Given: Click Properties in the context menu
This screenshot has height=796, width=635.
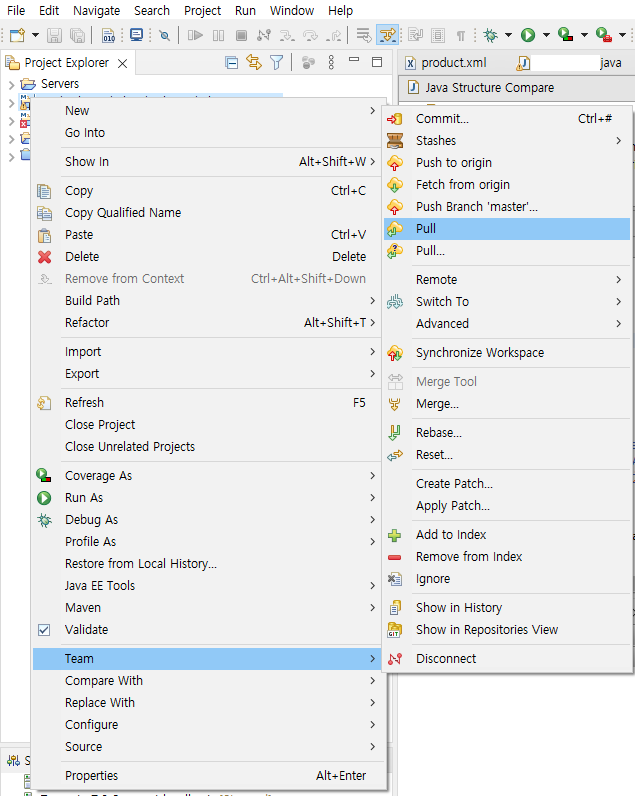Looking at the screenshot, I should (91, 776).
